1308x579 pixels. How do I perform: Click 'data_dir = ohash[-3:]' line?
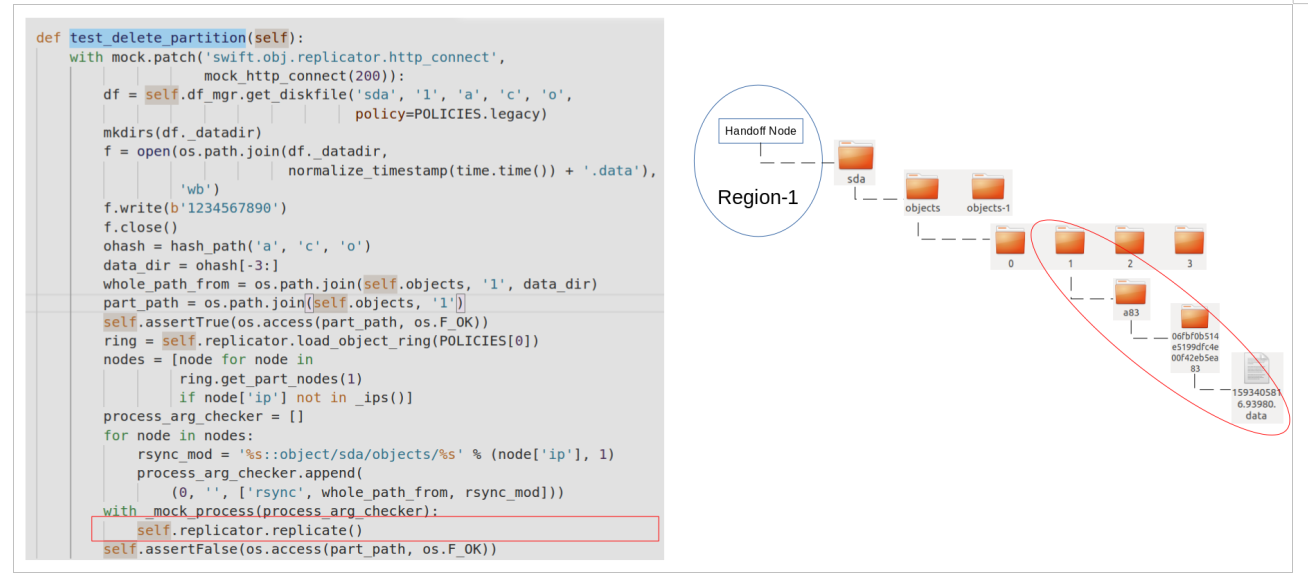191,265
